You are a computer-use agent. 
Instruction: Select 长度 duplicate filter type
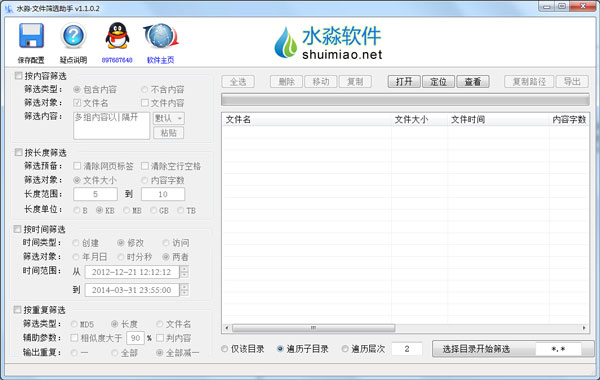[114, 324]
